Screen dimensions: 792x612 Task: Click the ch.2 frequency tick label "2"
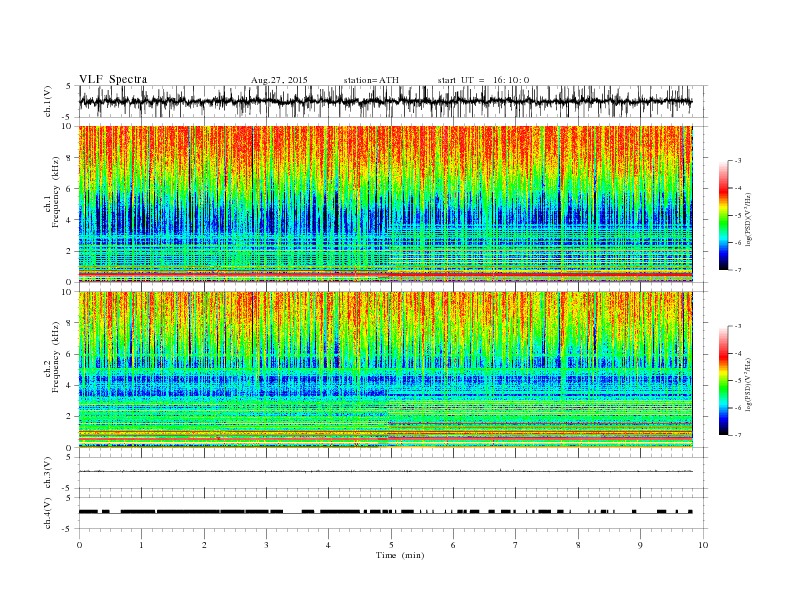(69, 417)
